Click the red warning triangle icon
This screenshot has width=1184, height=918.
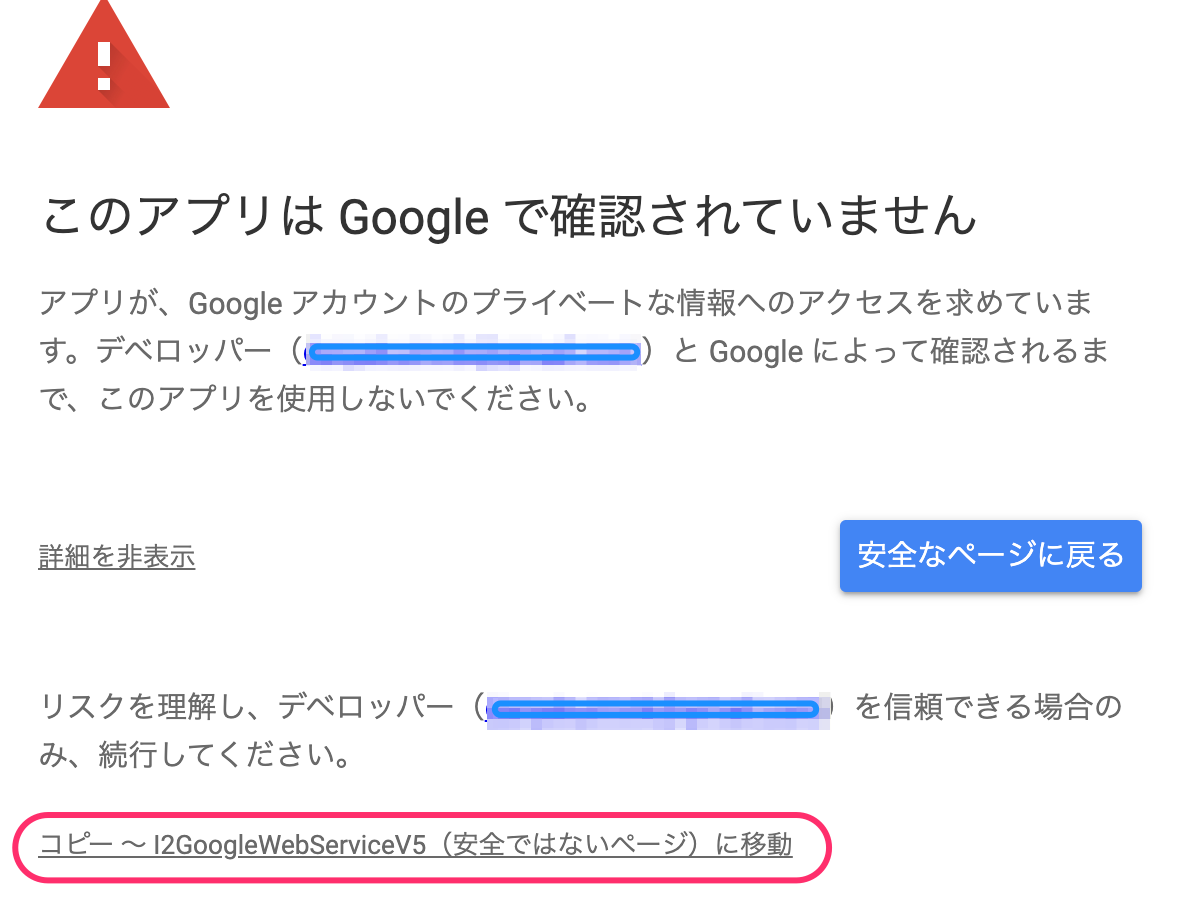pos(103,70)
